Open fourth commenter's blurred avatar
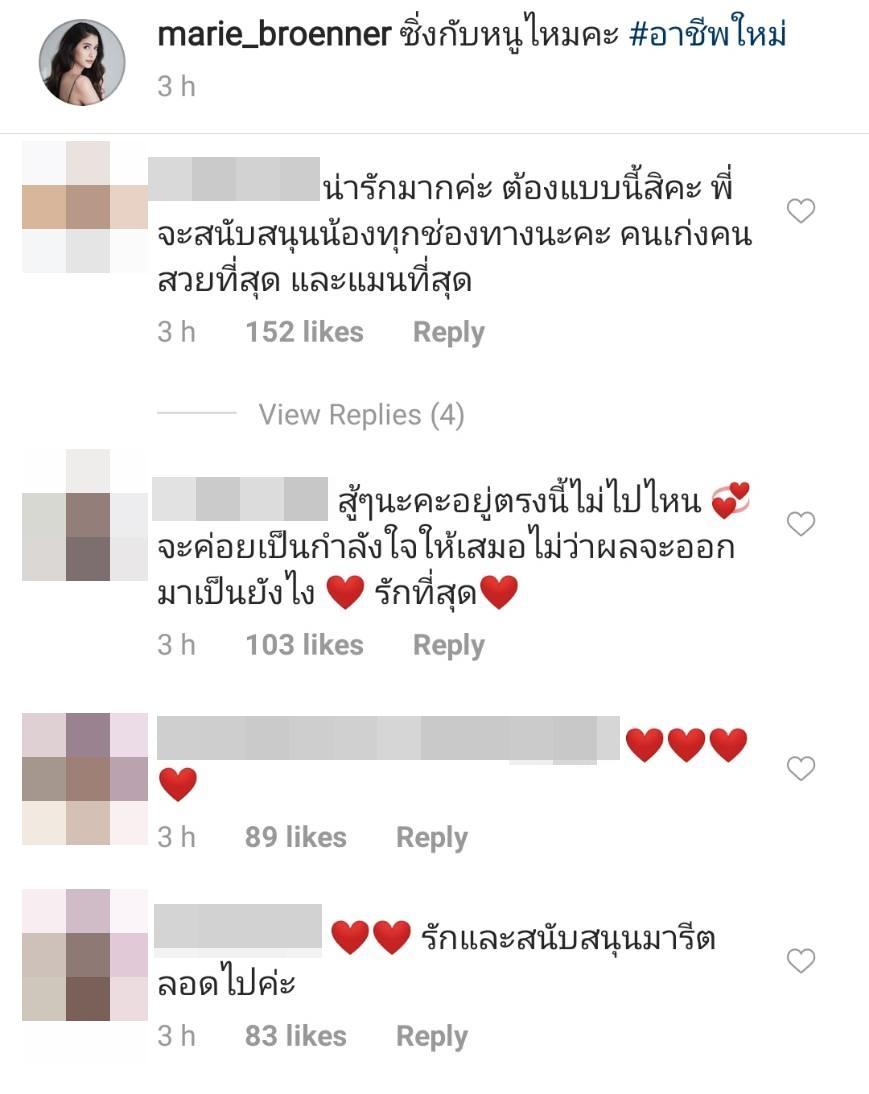Screen dimensions: 869x1094 point(85,955)
